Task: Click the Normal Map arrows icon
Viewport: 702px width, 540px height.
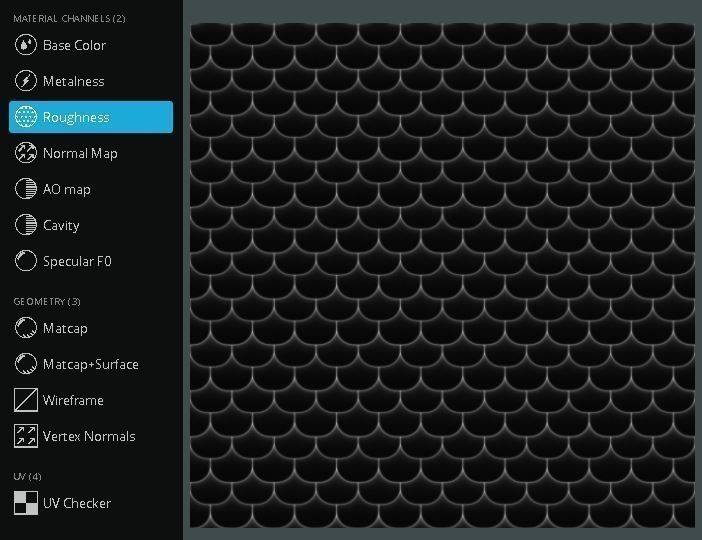Action: 26,153
